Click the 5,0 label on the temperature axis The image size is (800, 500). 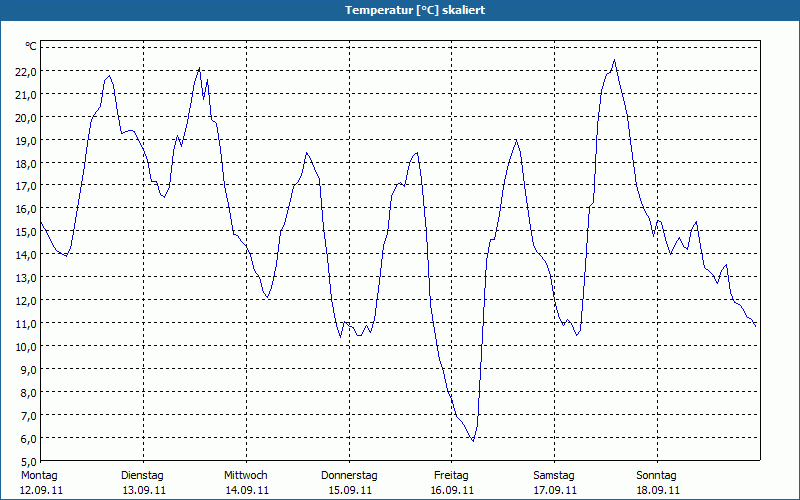(x=27, y=461)
